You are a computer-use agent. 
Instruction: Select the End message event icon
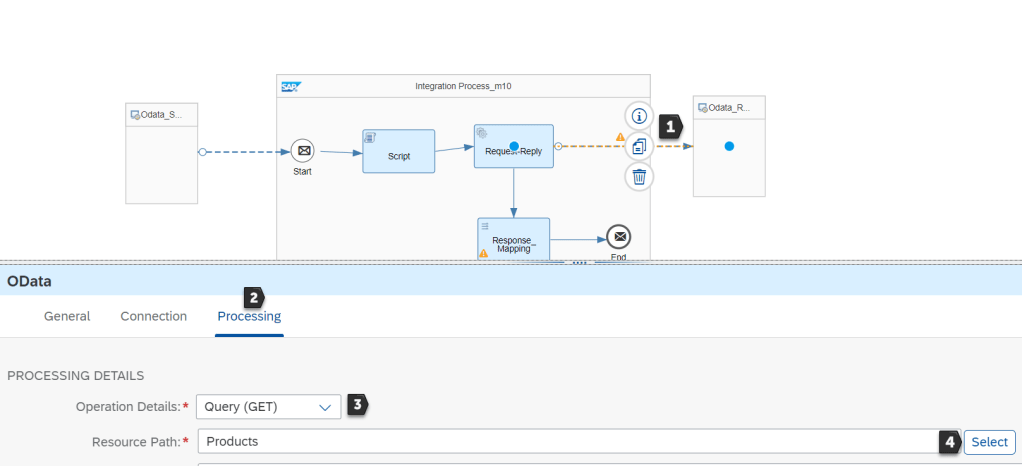(x=619, y=237)
